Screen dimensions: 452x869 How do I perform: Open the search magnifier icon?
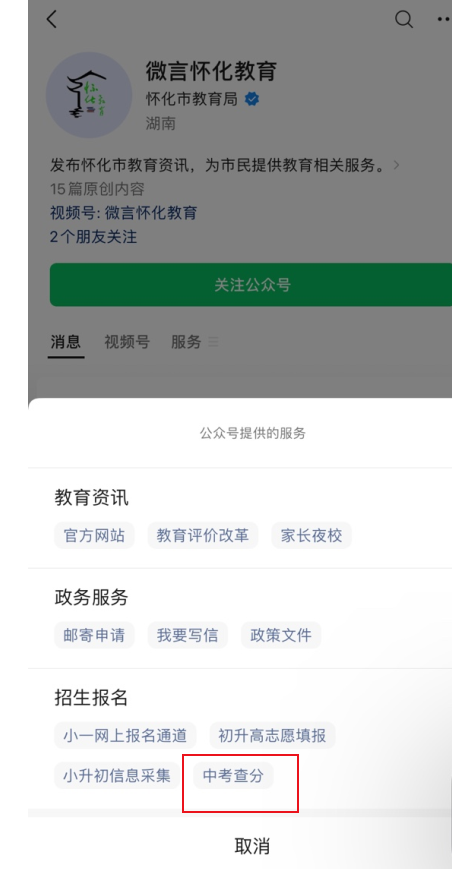coord(404,19)
